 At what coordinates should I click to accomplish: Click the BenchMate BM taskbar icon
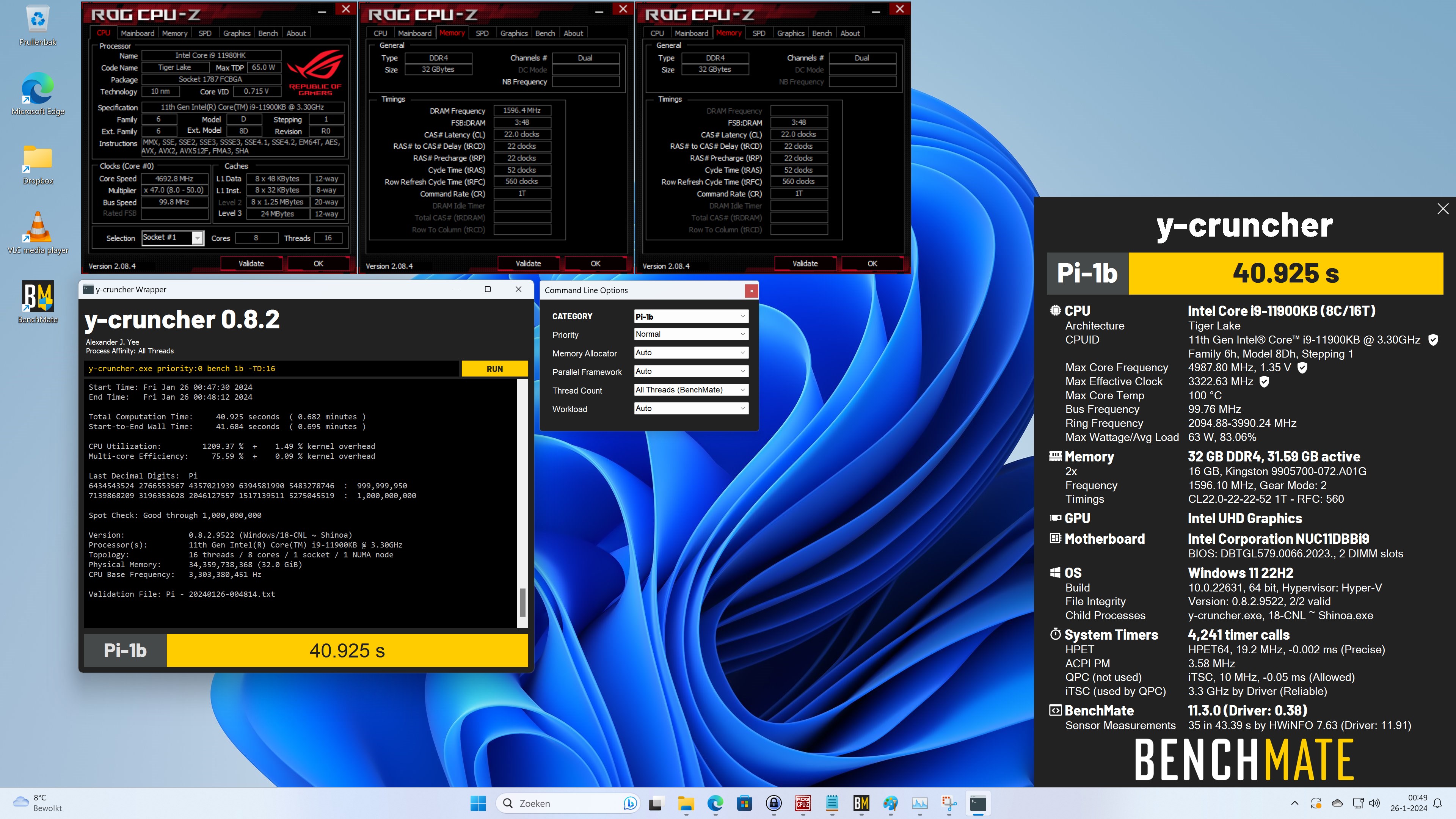pos(861,803)
